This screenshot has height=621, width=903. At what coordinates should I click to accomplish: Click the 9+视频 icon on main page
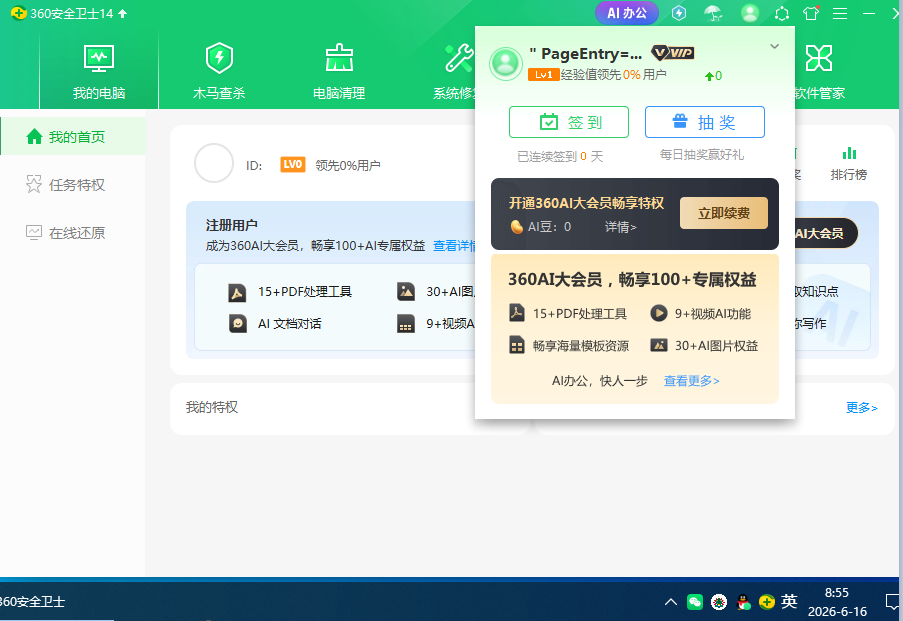click(406, 324)
